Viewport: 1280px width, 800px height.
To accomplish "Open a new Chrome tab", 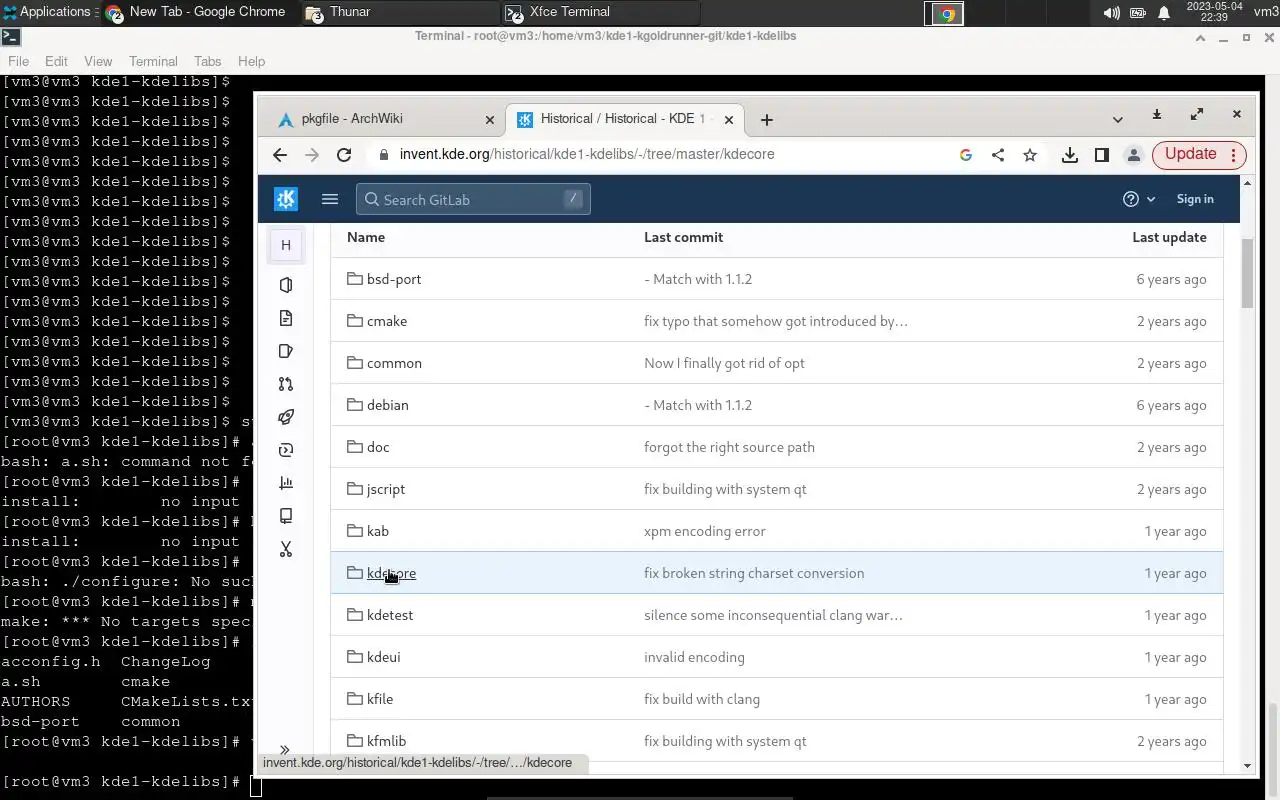I will [766, 119].
